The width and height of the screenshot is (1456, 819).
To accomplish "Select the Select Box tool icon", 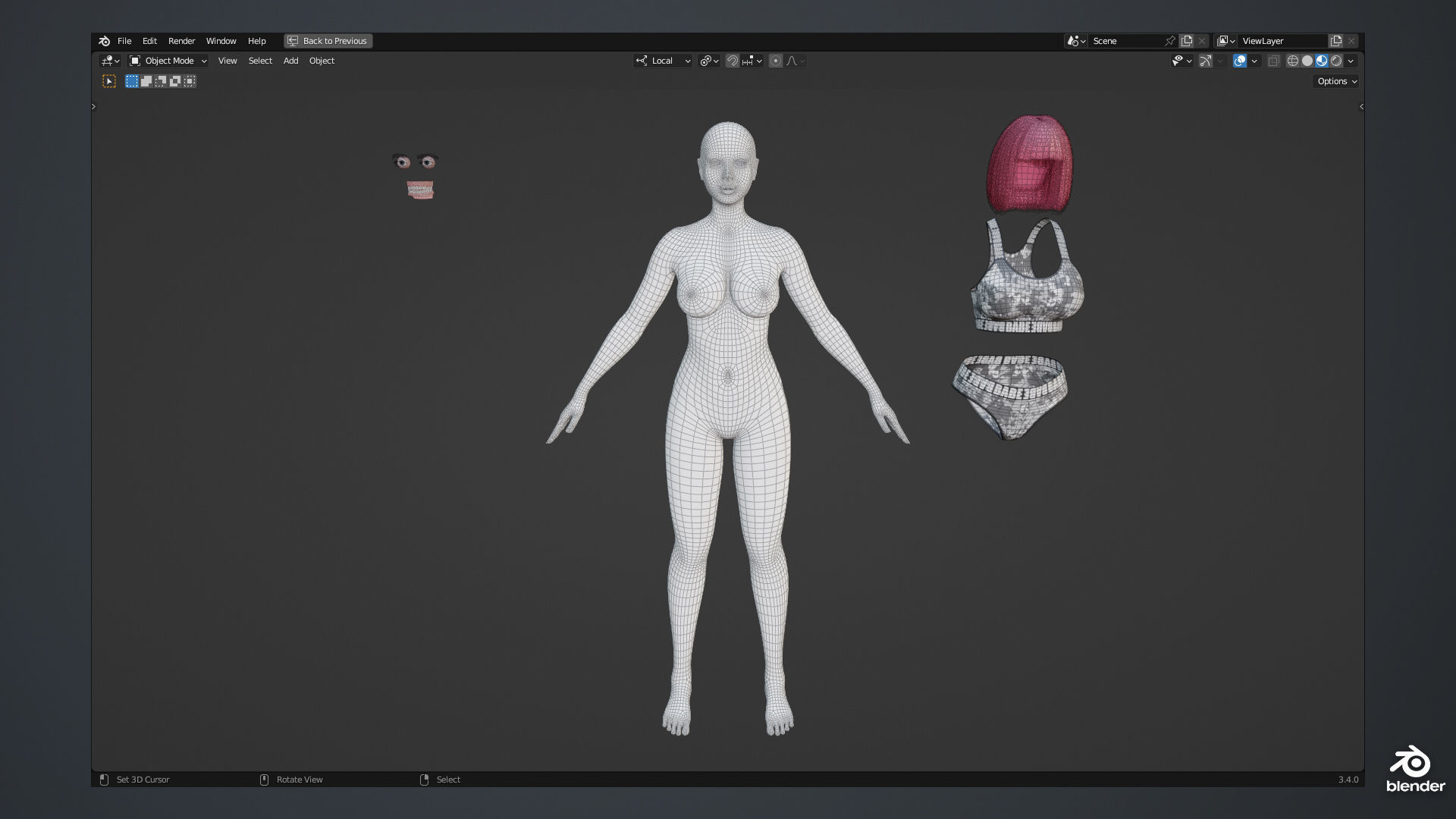I will click(109, 81).
